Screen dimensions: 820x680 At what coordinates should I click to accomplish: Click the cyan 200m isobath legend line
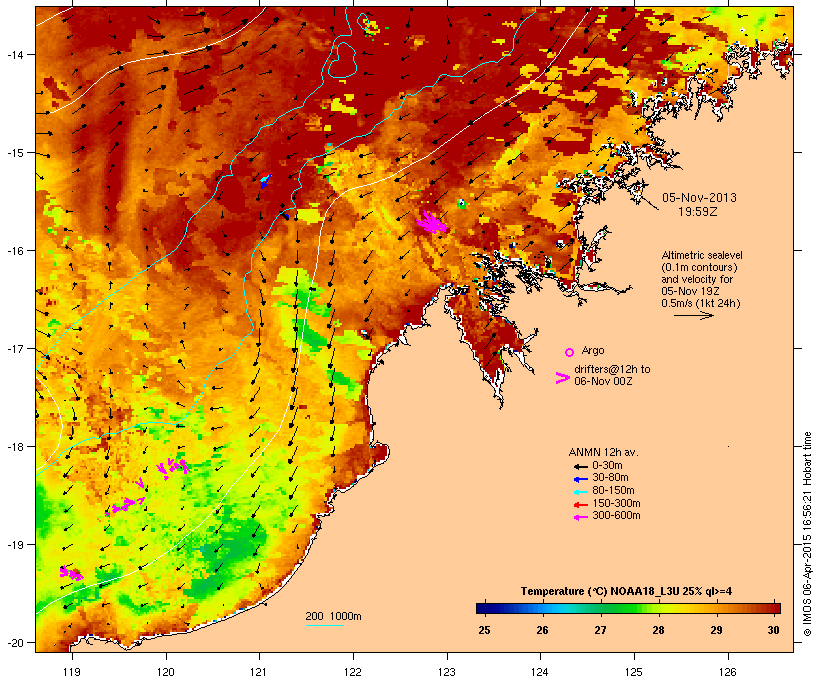click(325, 625)
